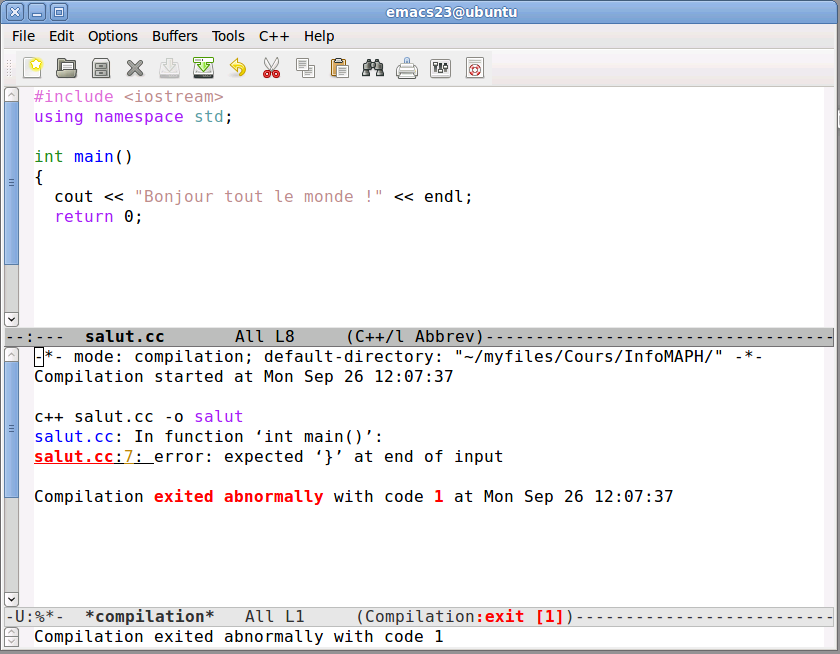Copy selection using toolbar copy icon

(x=305, y=68)
